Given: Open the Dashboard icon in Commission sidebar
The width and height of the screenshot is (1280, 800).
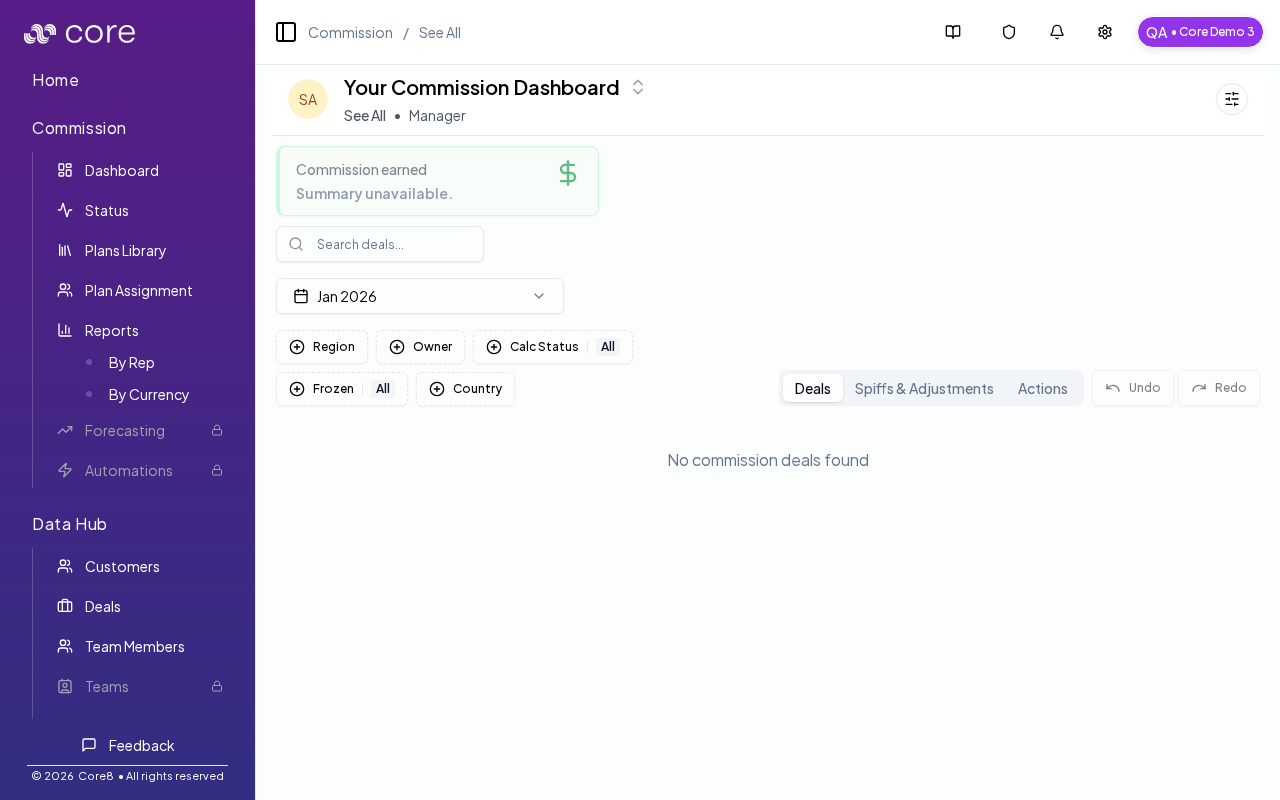Looking at the screenshot, I should point(64,170).
